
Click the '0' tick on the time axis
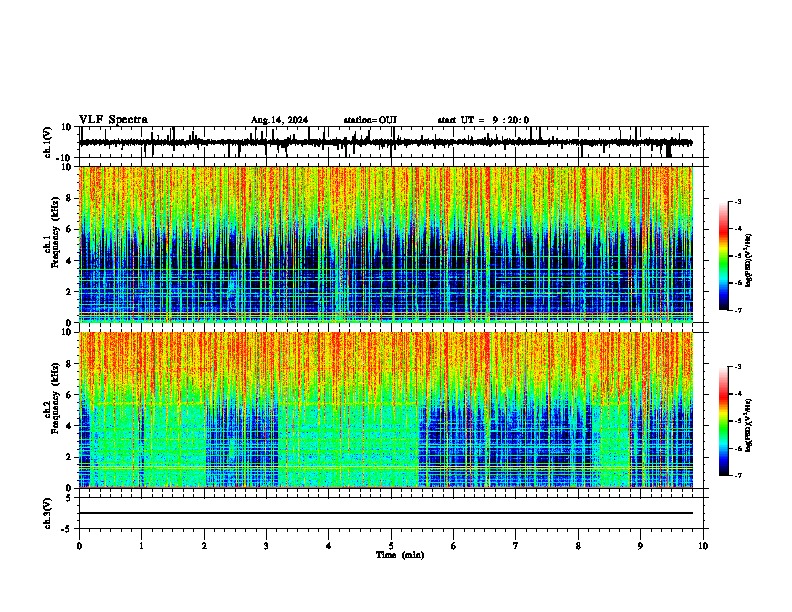(79, 546)
